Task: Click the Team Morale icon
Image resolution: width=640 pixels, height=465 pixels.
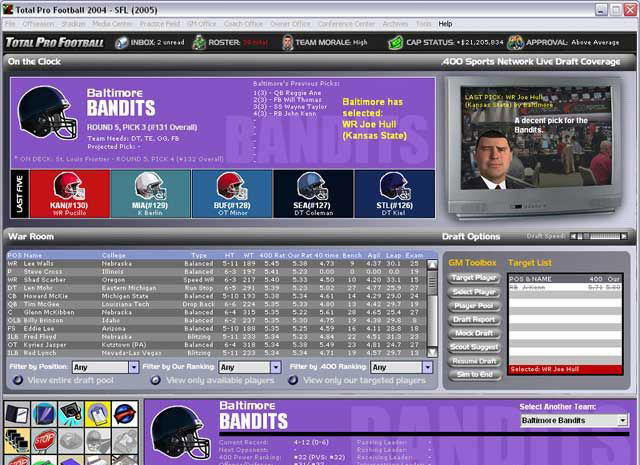Action: 288,43
